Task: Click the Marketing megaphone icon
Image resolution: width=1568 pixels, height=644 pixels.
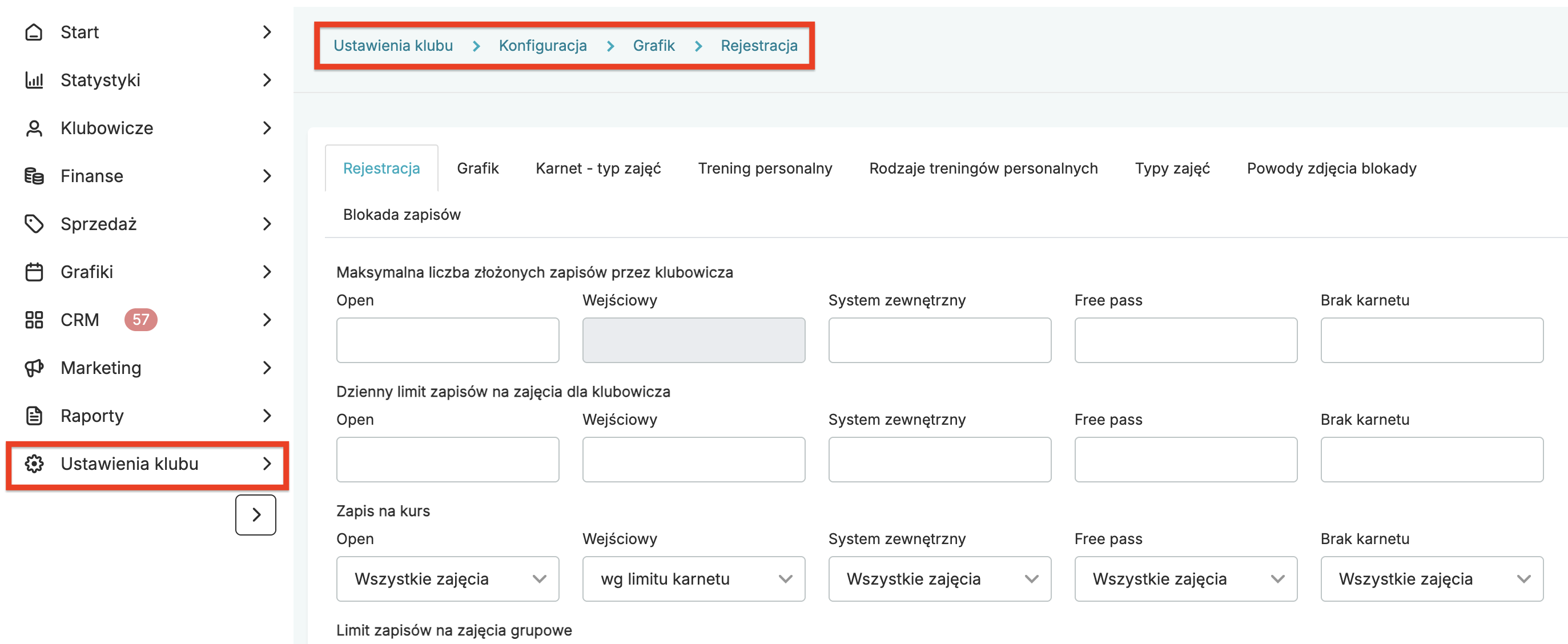Action: 34,368
